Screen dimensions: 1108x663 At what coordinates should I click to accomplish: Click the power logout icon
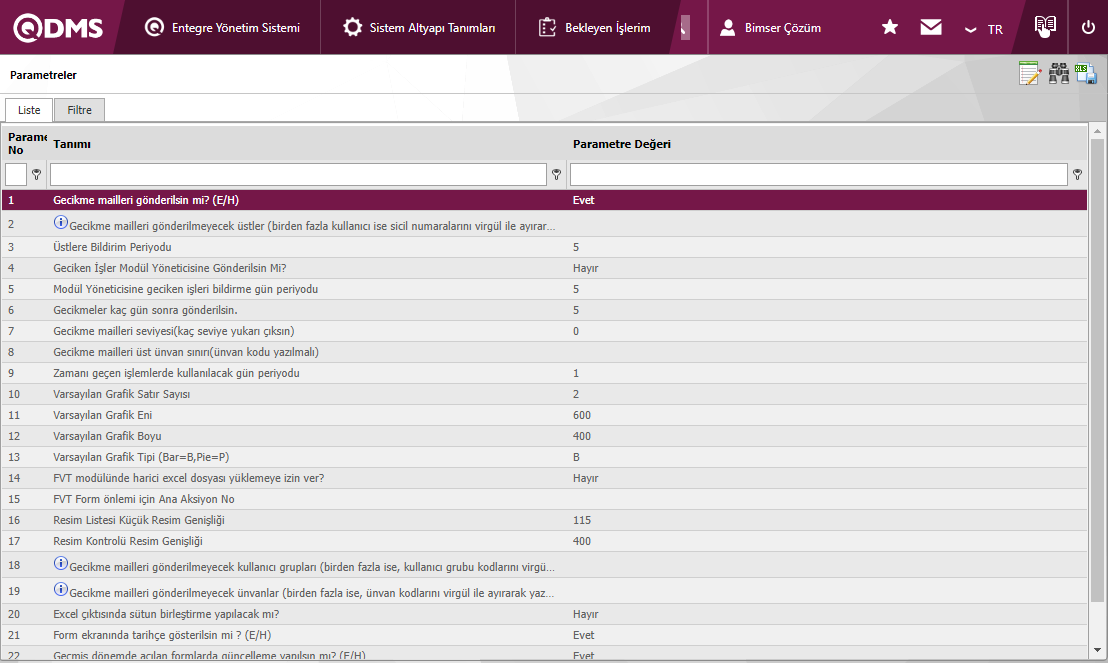tap(1088, 28)
